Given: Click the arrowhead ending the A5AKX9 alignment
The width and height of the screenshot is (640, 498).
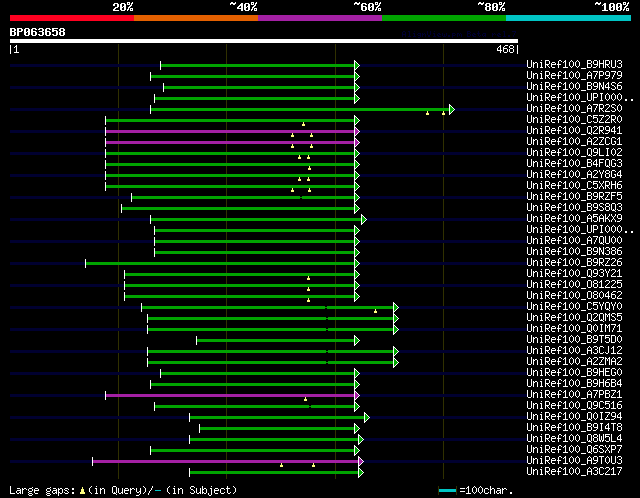Looking at the screenshot, I should [x=364, y=220].
